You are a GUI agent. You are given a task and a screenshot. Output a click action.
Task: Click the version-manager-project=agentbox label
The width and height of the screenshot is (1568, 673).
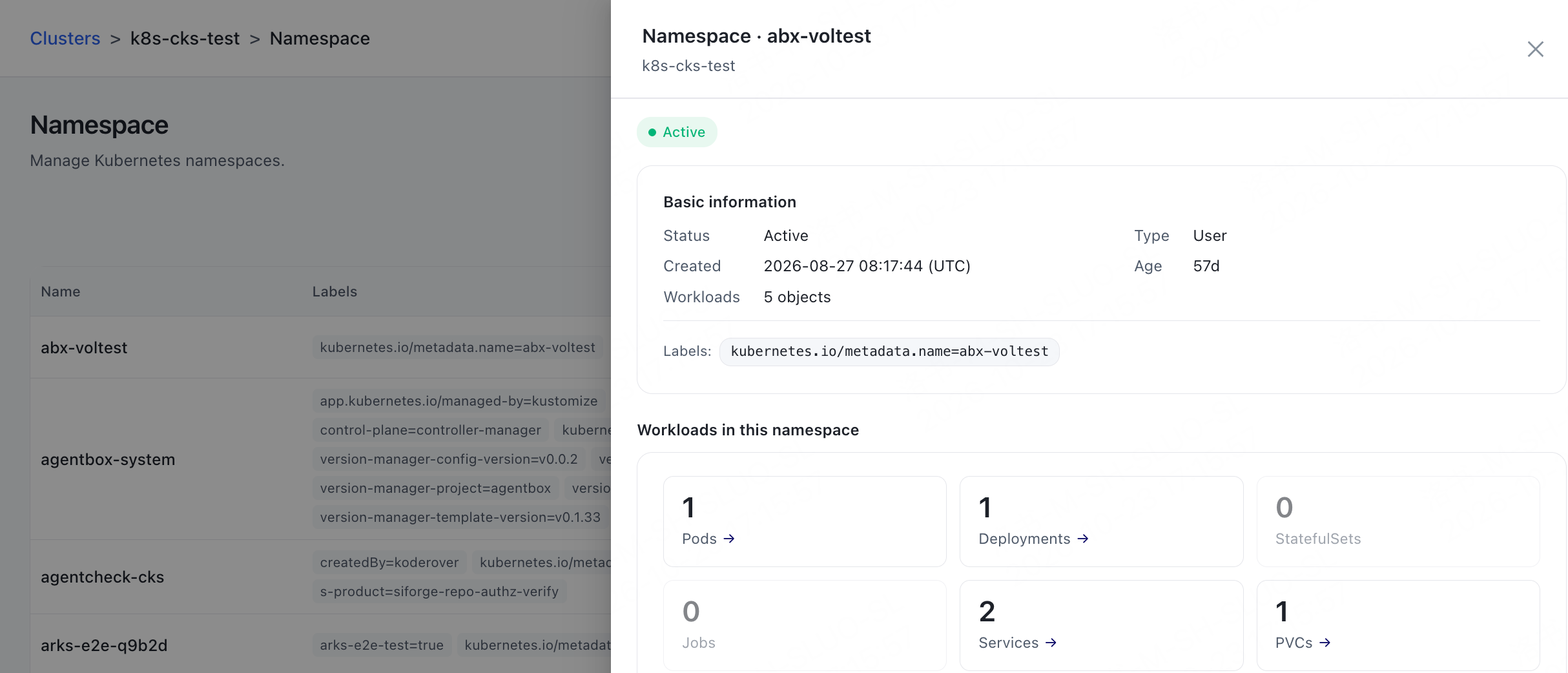tap(435, 488)
